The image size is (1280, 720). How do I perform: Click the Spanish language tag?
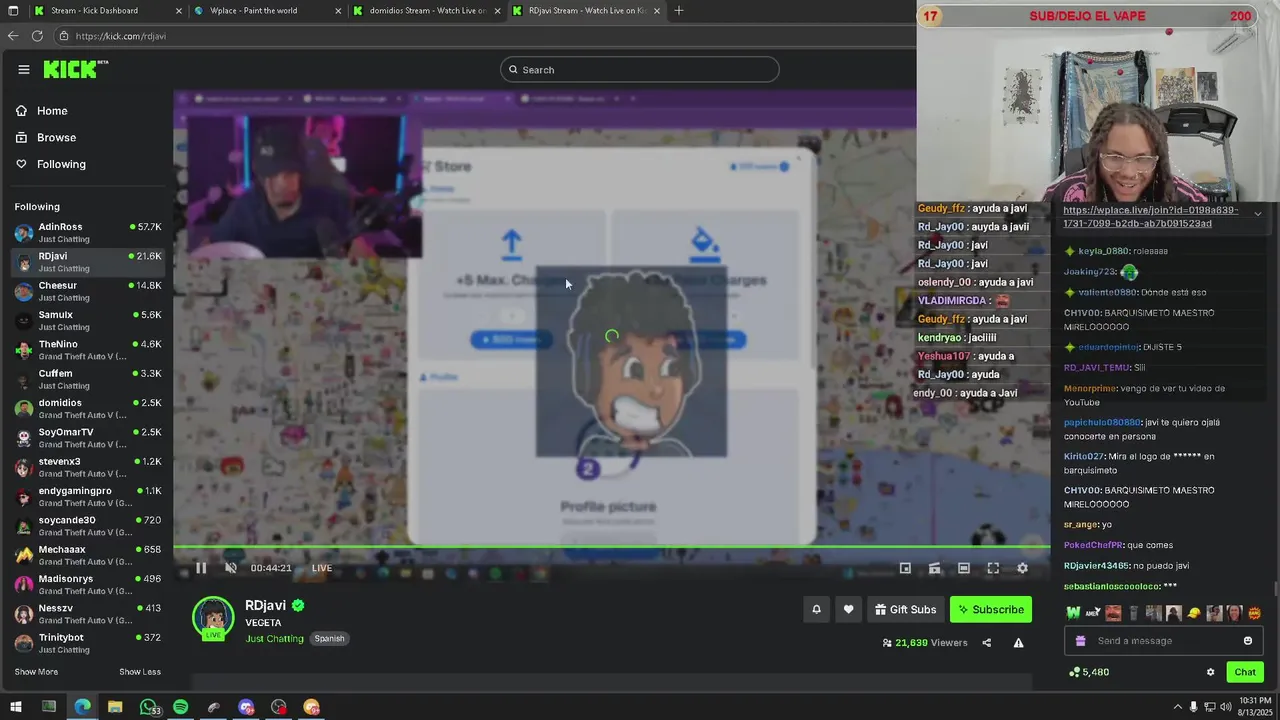(329, 638)
